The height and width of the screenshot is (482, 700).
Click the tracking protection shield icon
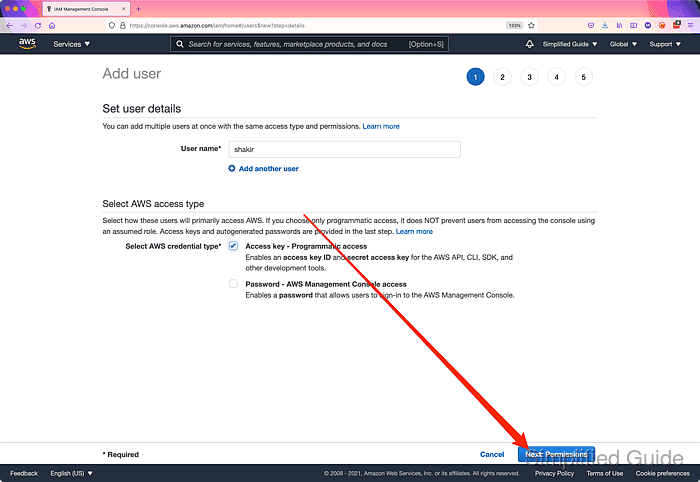pos(112,25)
